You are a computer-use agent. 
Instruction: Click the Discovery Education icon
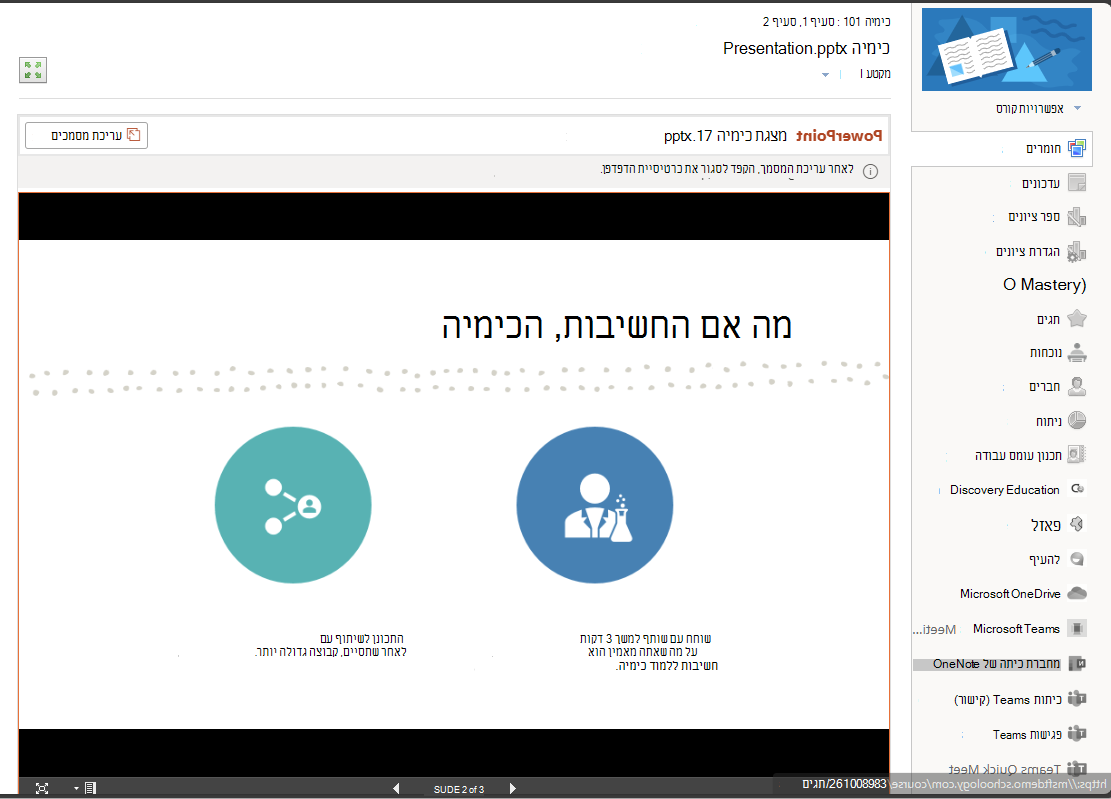(x=1077, y=489)
